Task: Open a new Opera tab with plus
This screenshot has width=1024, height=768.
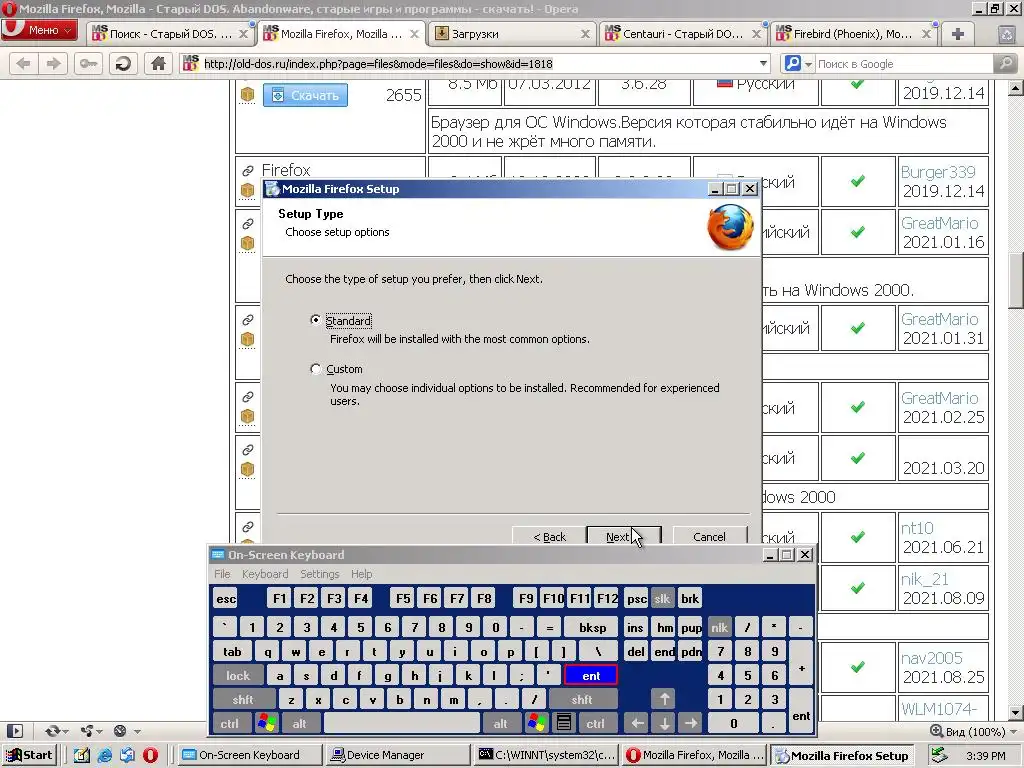Action: tap(957, 34)
